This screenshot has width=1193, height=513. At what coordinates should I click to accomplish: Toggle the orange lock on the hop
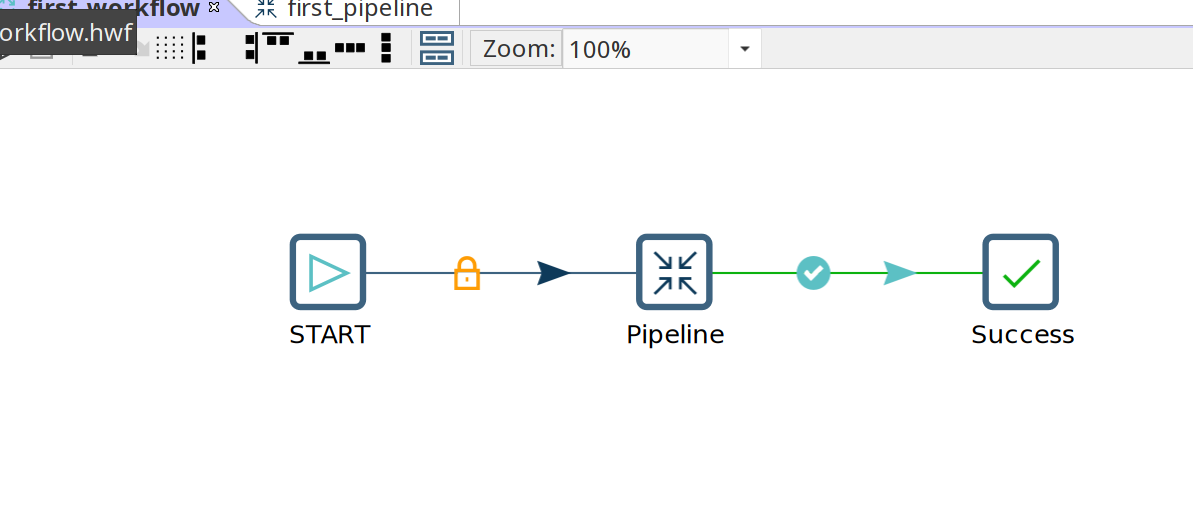(467, 272)
